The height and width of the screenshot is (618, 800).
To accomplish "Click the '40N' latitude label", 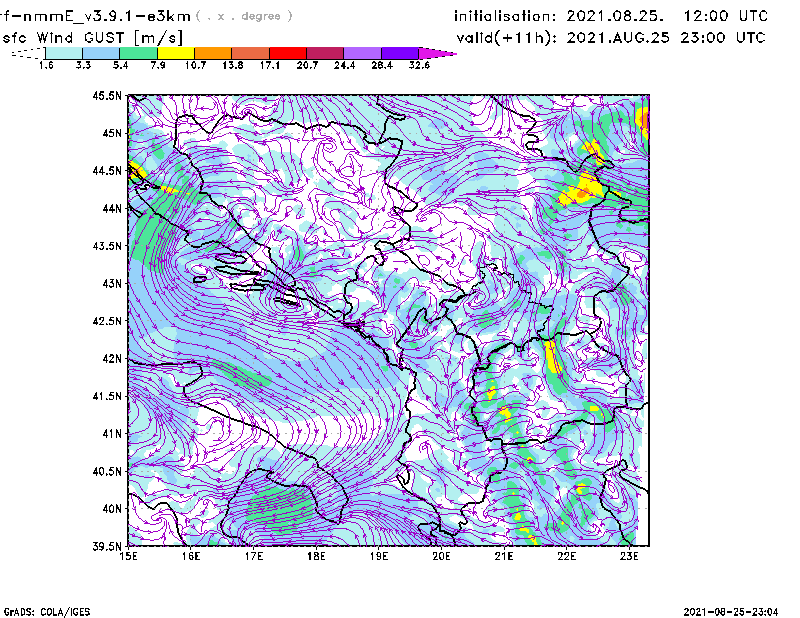I will point(112,509).
